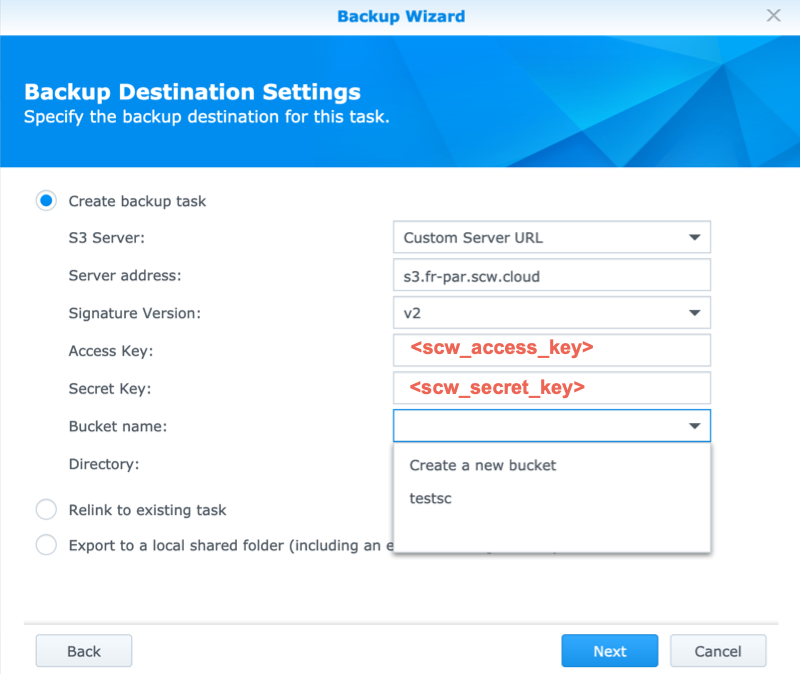Click into the Access Key field
Image resolution: width=800 pixels, height=674 pixels.
[551, 350]
